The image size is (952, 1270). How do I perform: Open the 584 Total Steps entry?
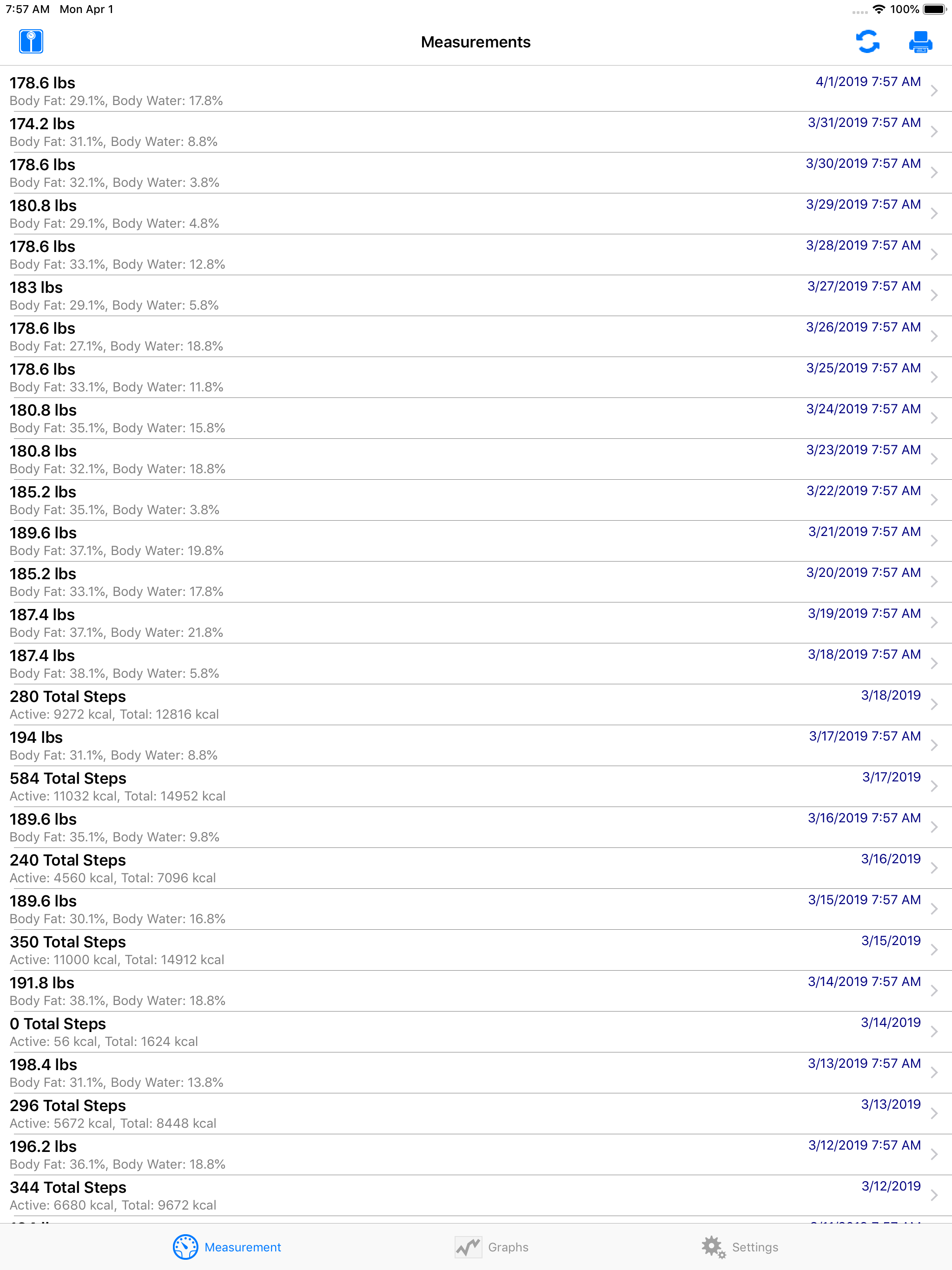point(476,786)
